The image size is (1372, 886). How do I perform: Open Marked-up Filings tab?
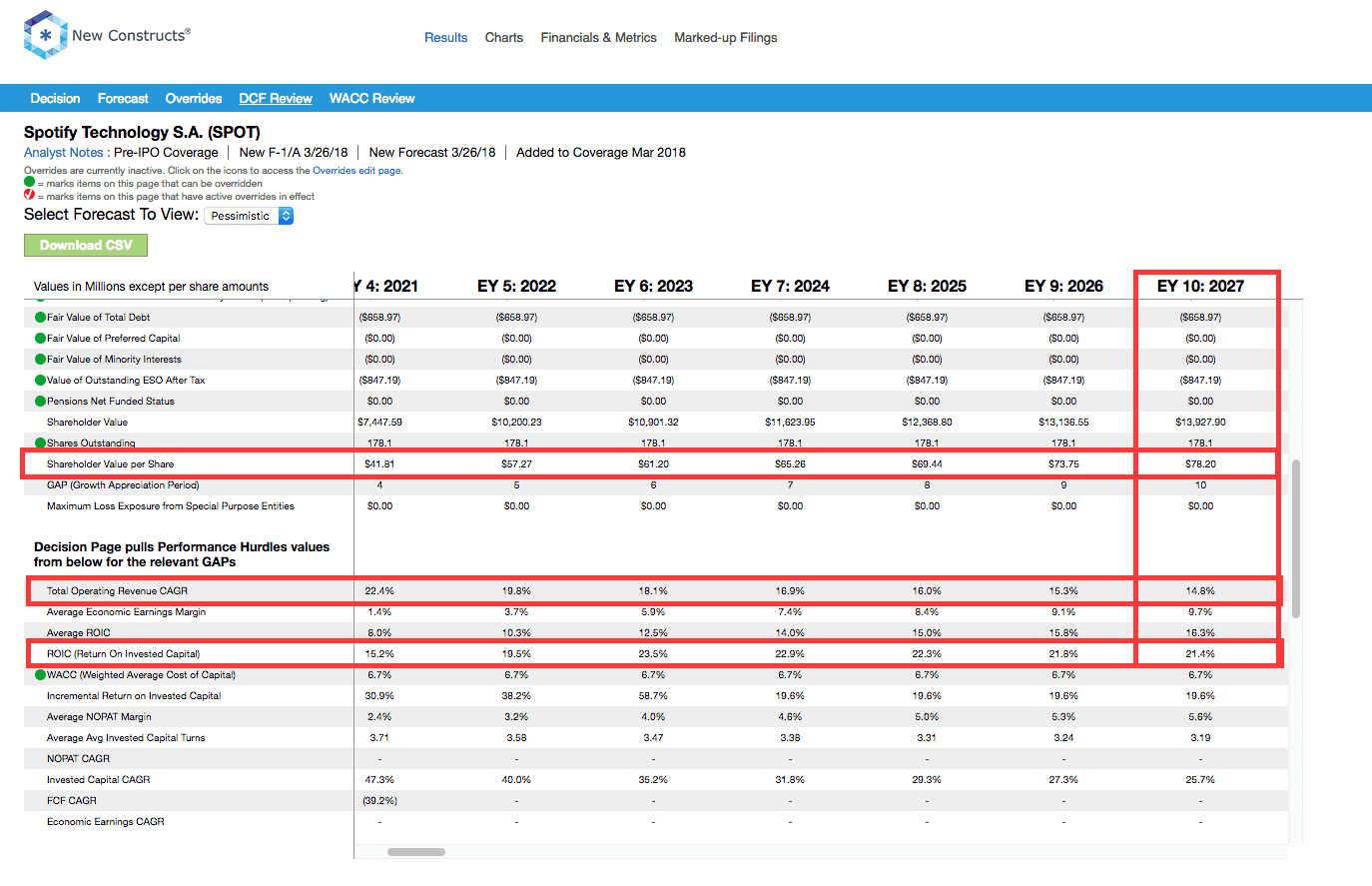click(x=725, y=37)
